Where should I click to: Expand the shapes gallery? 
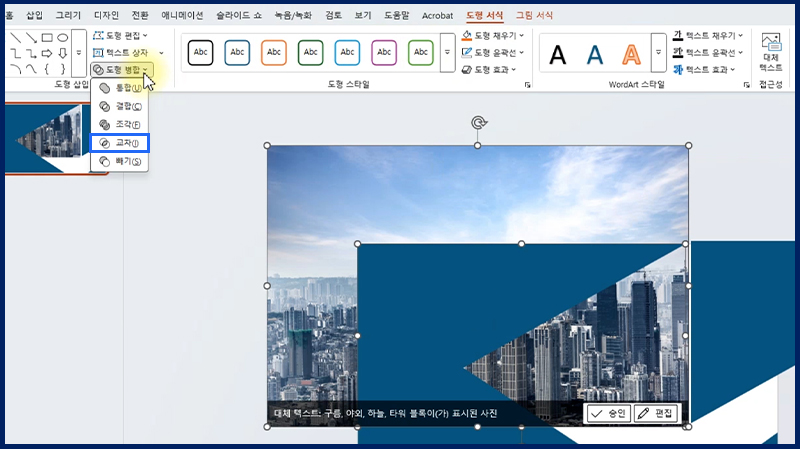tap(79, 53)
